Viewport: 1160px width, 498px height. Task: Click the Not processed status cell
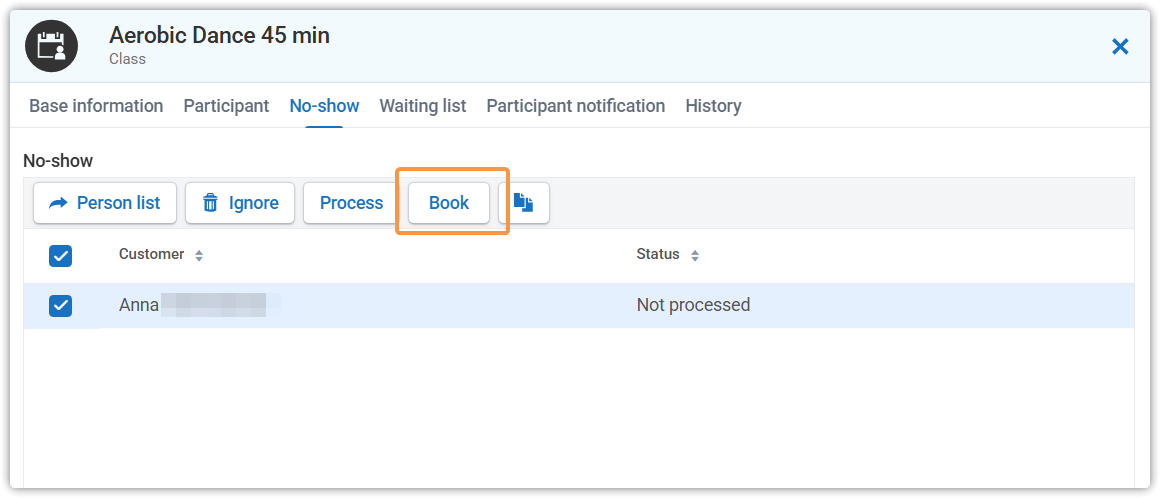693,306
